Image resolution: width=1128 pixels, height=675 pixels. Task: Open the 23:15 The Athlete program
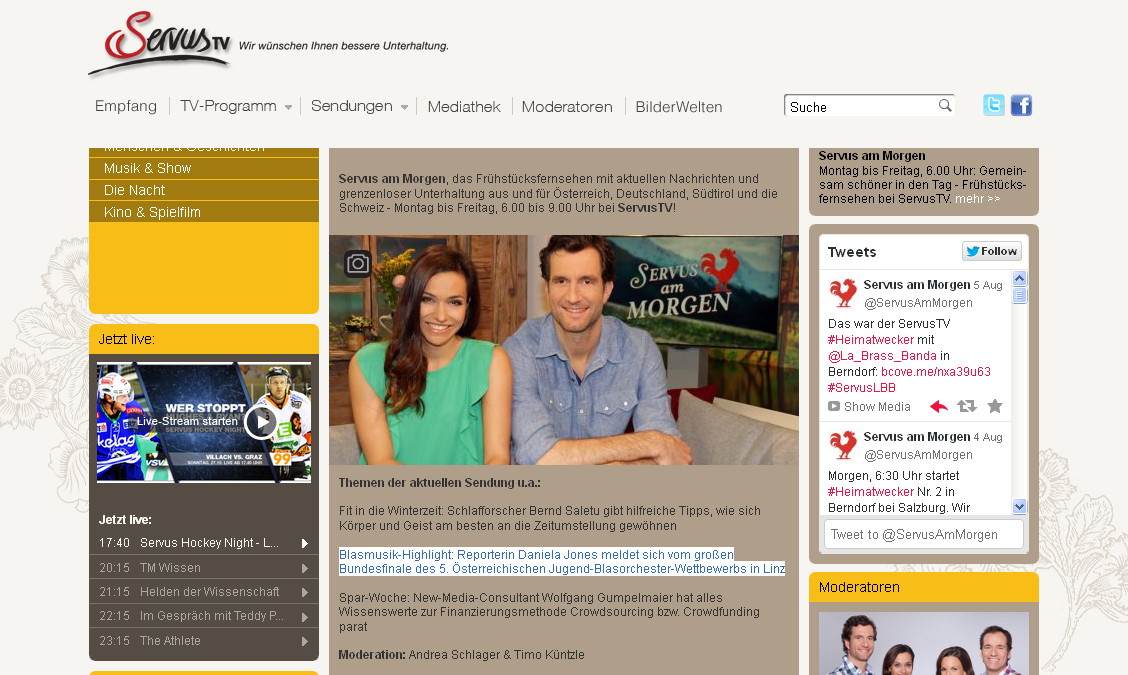(204, 640)
